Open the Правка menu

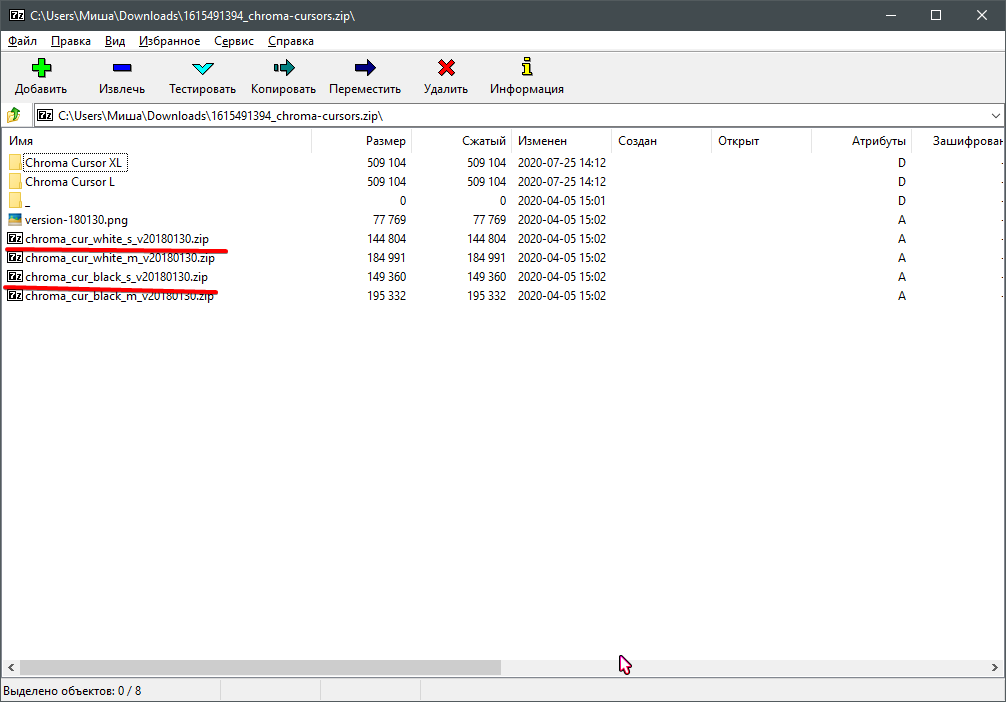71,41
